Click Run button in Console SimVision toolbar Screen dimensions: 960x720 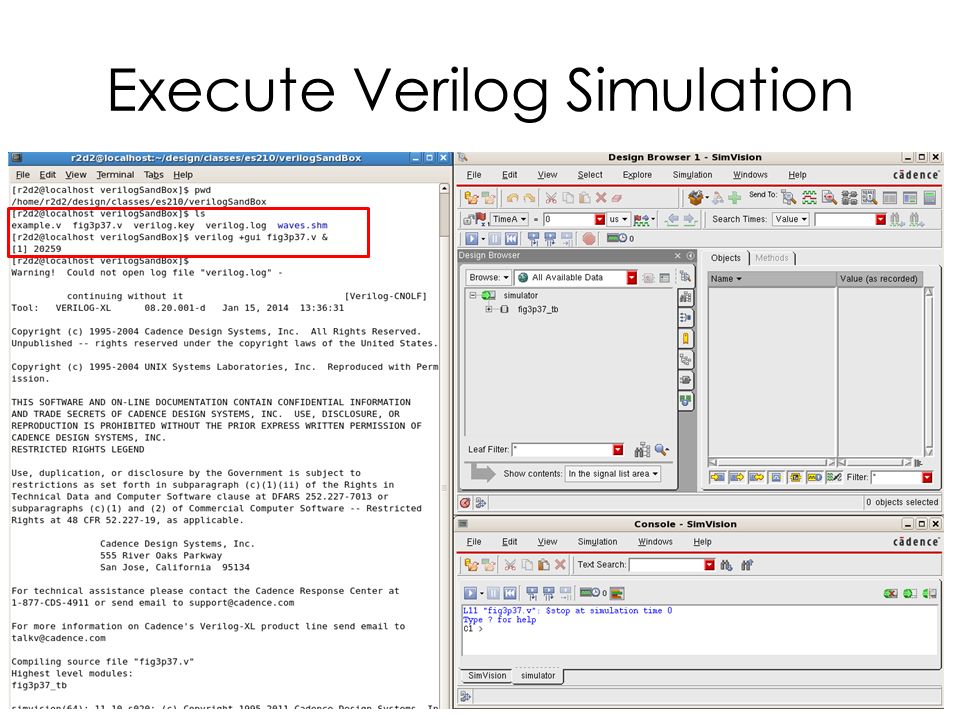tap(470, 593)
